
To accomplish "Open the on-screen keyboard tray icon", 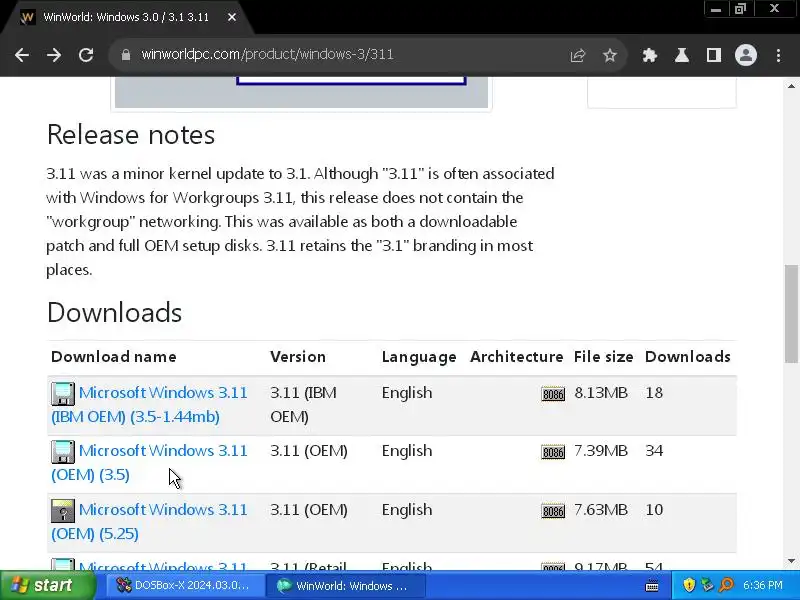I will click(652, 585).
